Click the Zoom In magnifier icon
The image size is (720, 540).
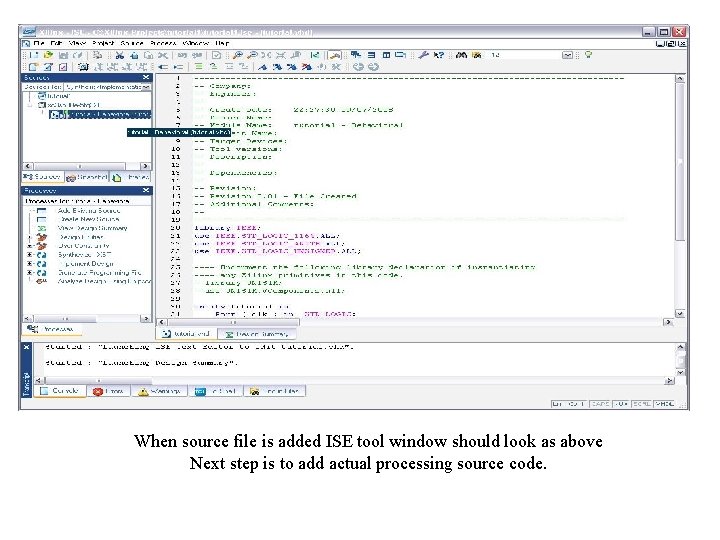pos(237,55)
